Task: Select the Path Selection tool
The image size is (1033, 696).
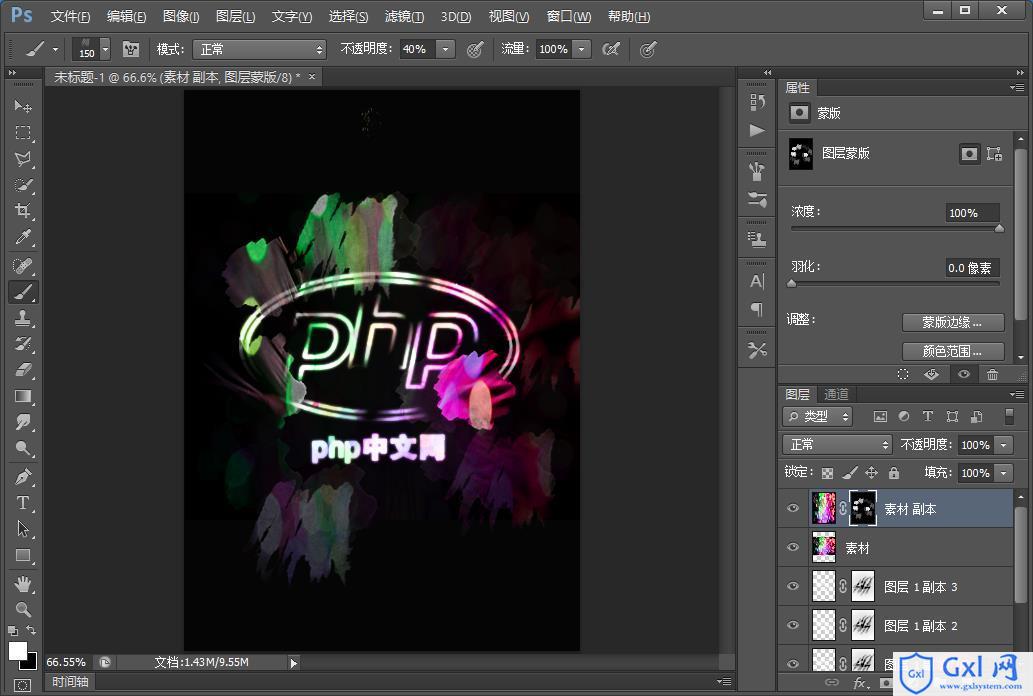Action: point(23,529)
